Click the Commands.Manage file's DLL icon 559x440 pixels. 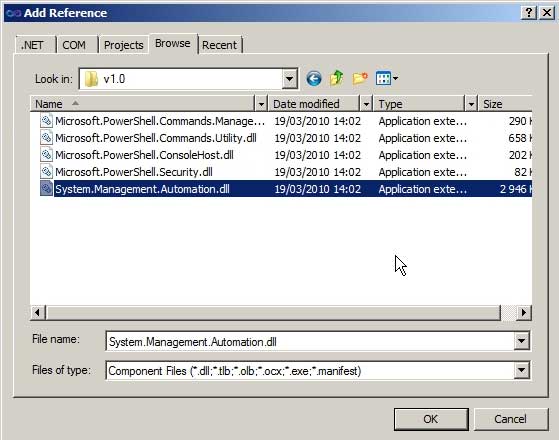point(46,121)
